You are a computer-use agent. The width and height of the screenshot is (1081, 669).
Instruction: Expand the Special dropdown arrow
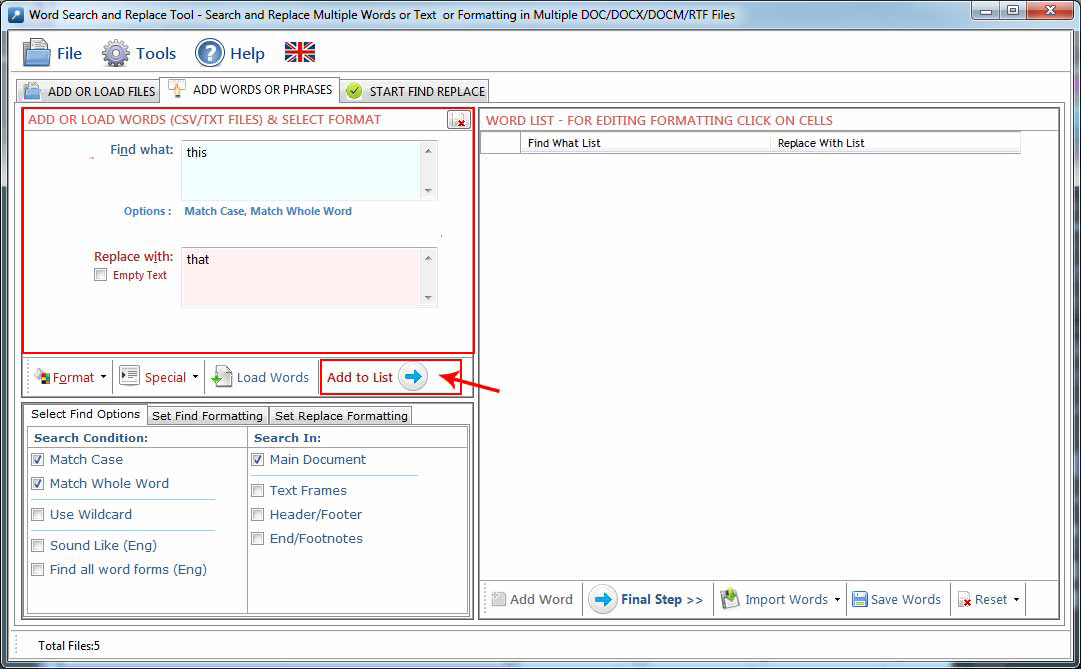195,377
